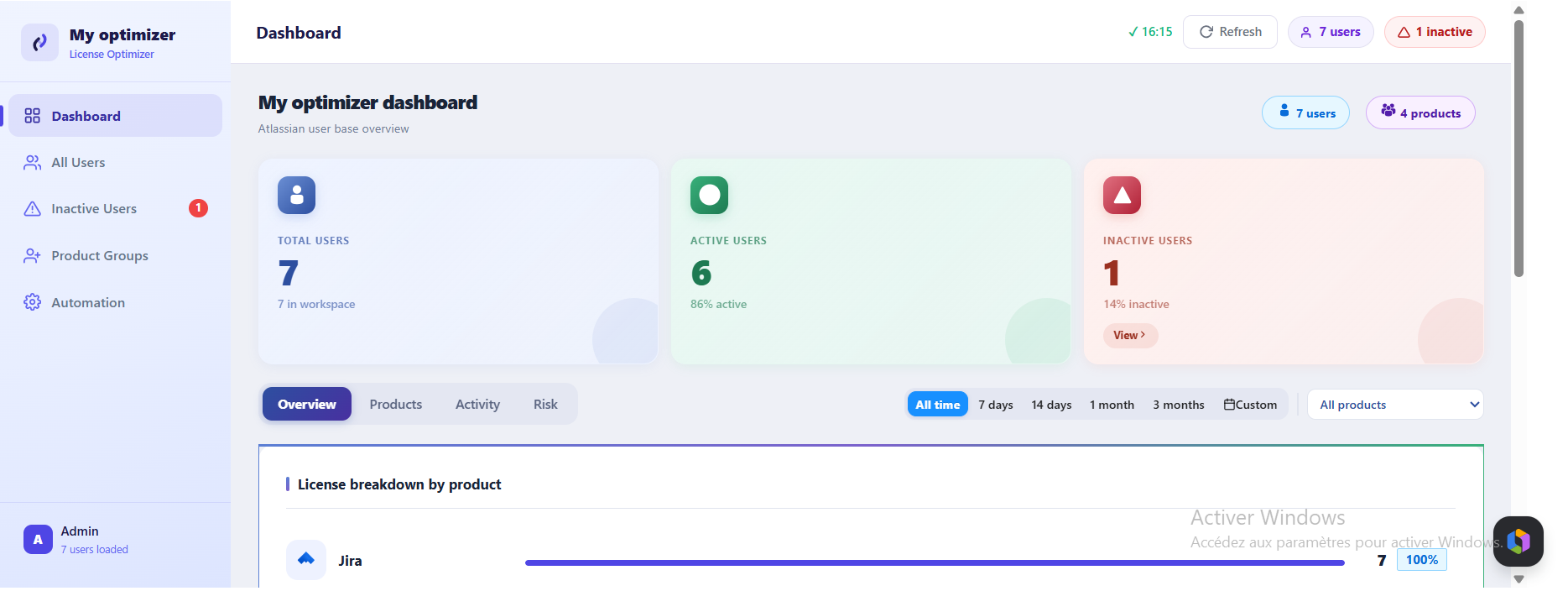The width and height of the screenshot is (1568, 591).
Task: Click the Inactive Users warning triangle icon
Action: pos(33,209)
